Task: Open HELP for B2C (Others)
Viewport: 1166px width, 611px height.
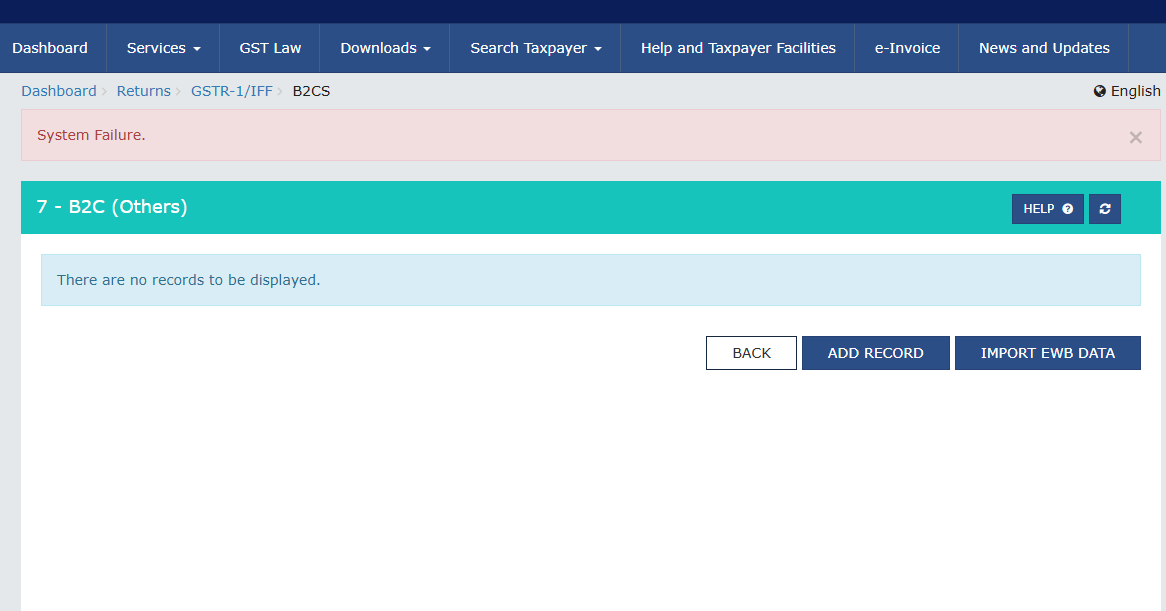Action: 1047,209
